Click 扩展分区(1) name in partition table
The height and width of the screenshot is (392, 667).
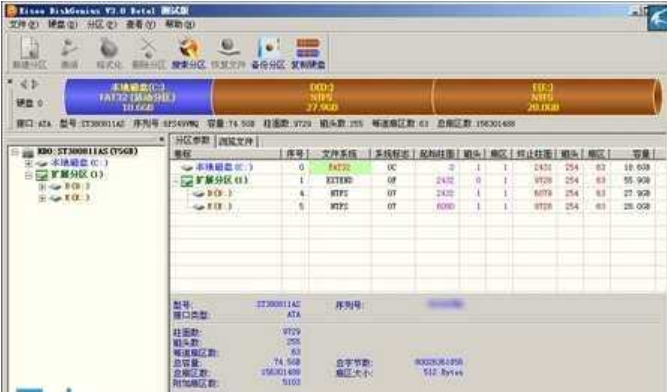221,181
